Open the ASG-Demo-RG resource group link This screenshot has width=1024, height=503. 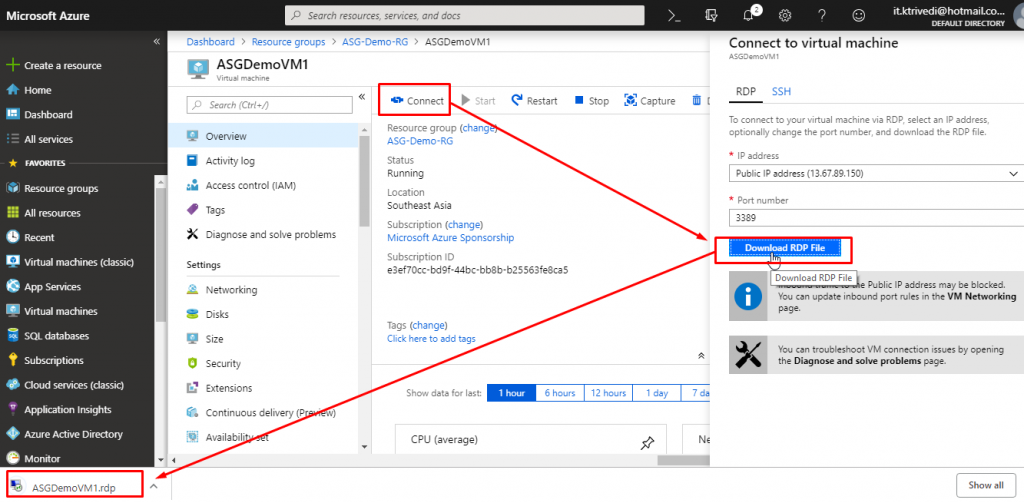click(421, 142)
